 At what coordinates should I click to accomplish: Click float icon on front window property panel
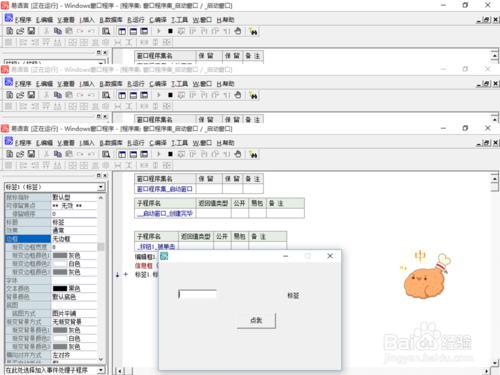point(99,175)
